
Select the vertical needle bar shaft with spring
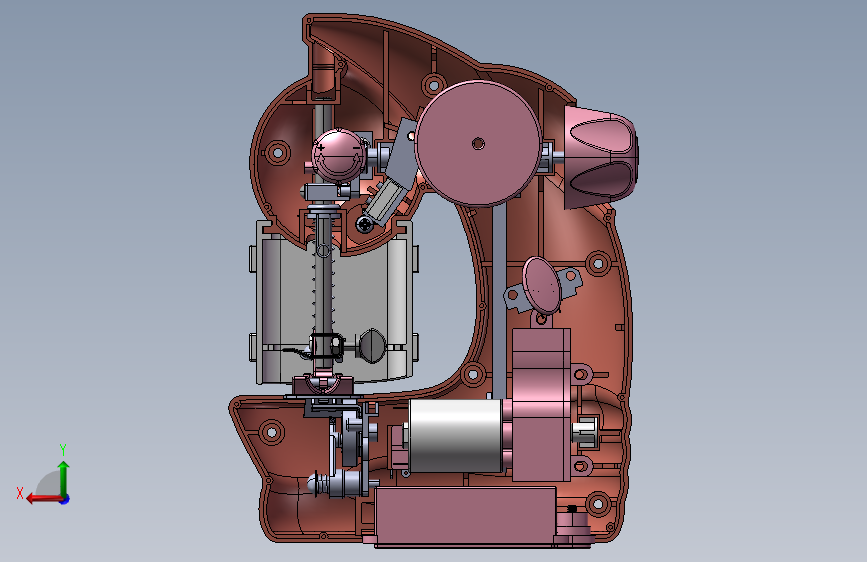tap(323, 288)
